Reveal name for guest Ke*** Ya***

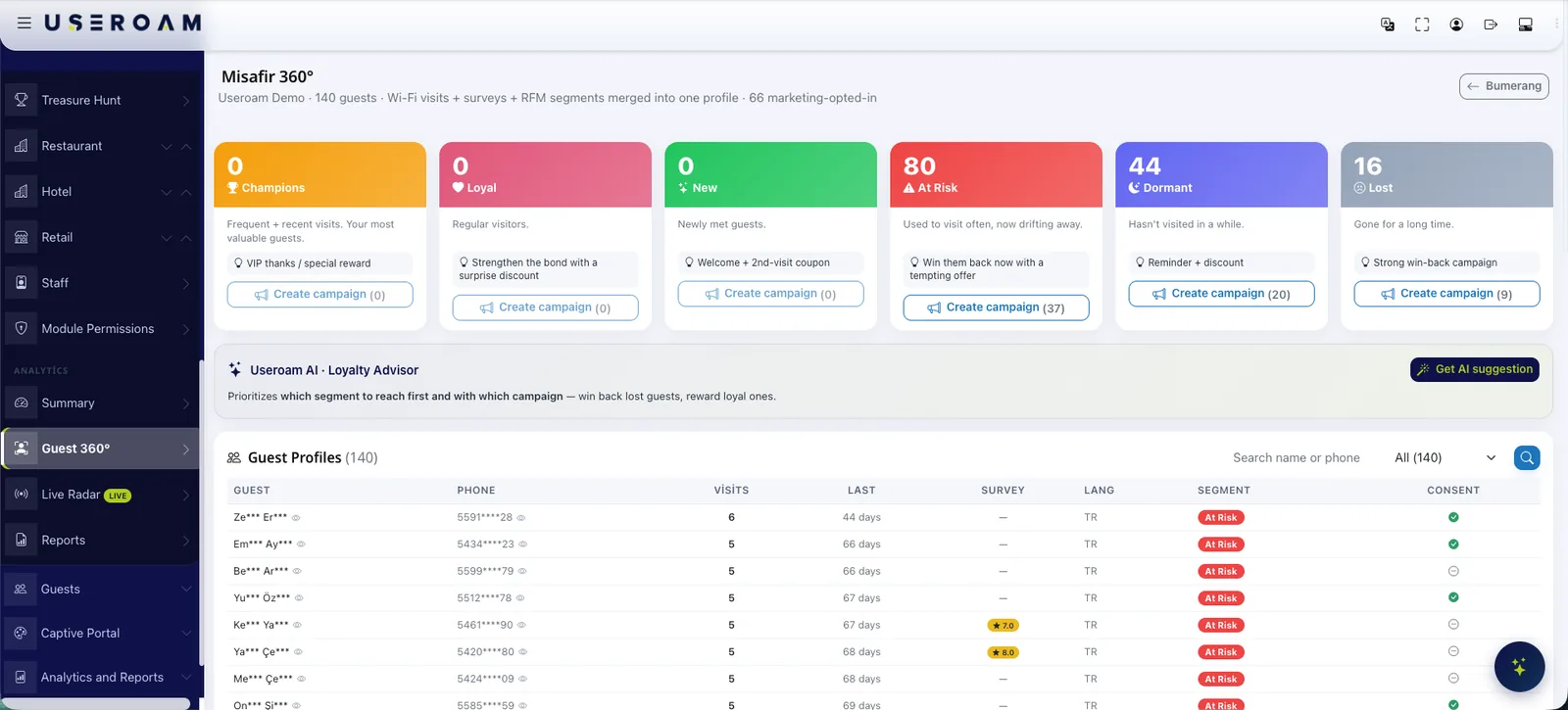(297, 625)
